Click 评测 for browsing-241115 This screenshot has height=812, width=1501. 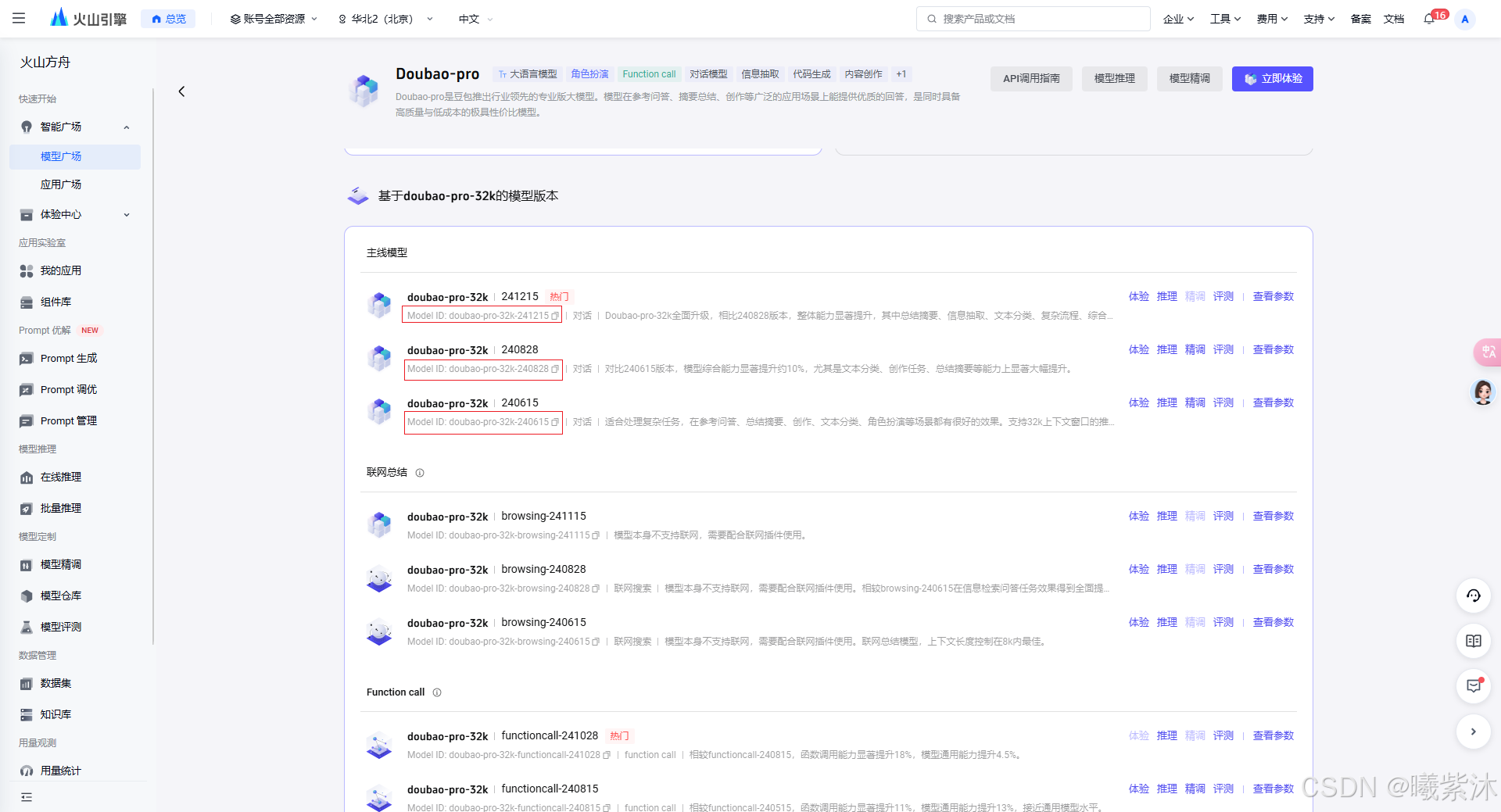point(1223,516)
